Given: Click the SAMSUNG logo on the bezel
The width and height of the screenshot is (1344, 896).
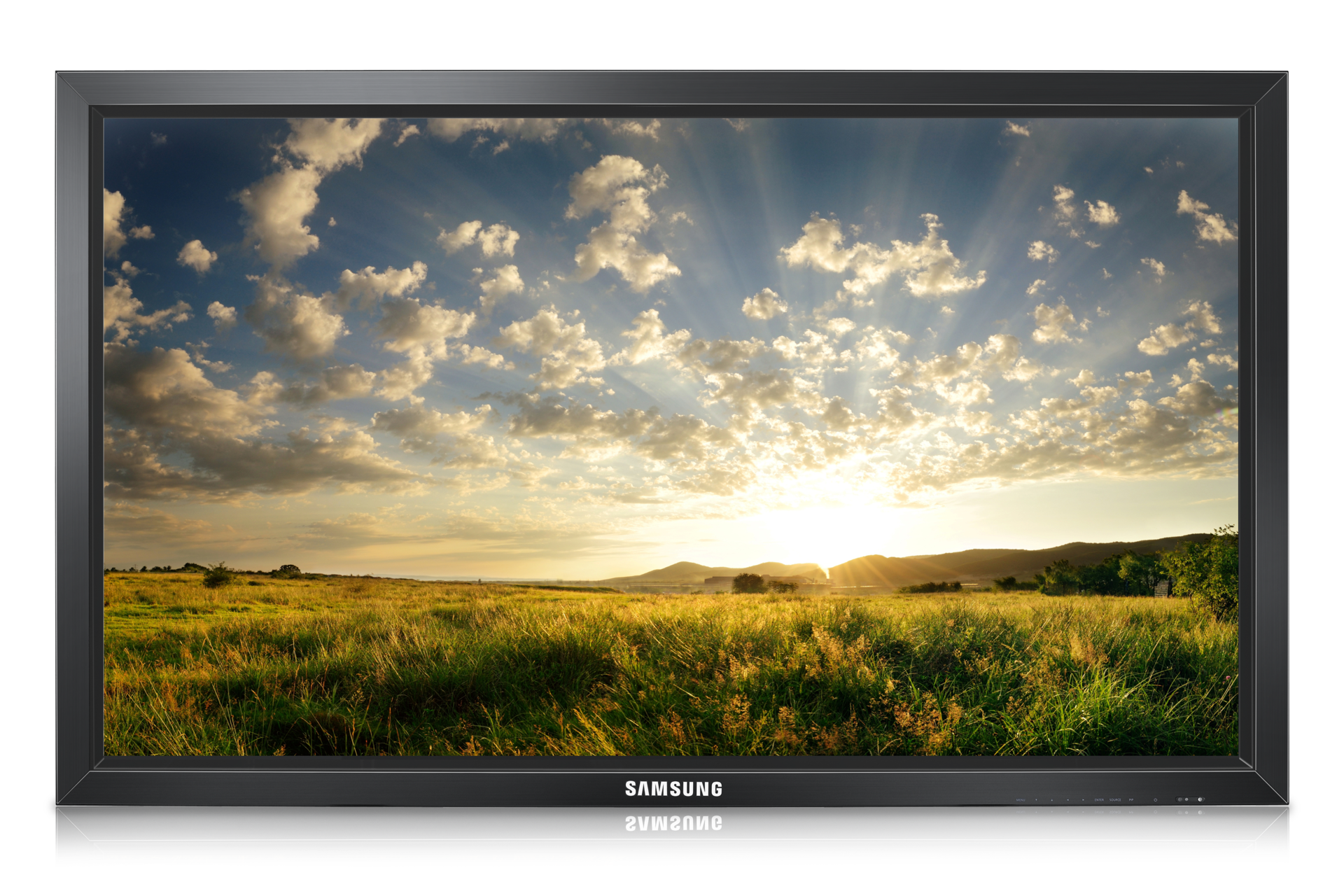Looking at the screenshot, I should click(x=673, y=789).
